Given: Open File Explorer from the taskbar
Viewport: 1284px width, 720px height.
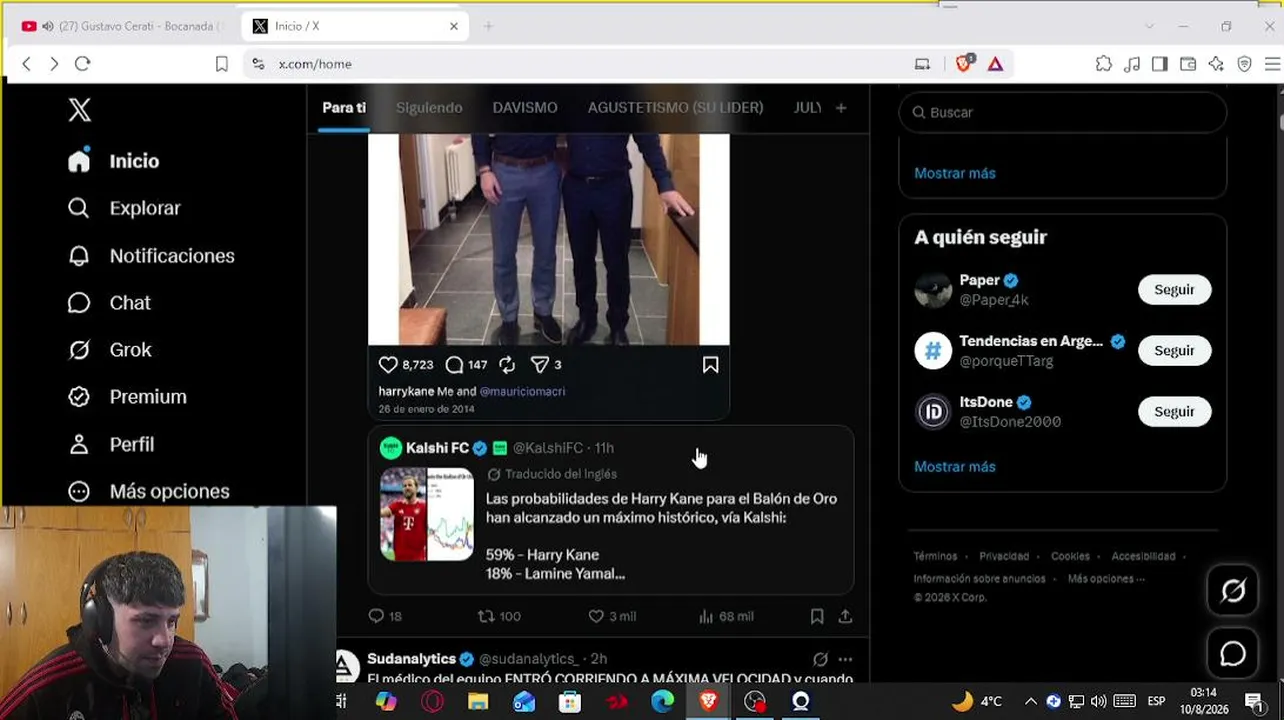Looking at the screenshot, I should pyautogui.click(x=478, y=702).
